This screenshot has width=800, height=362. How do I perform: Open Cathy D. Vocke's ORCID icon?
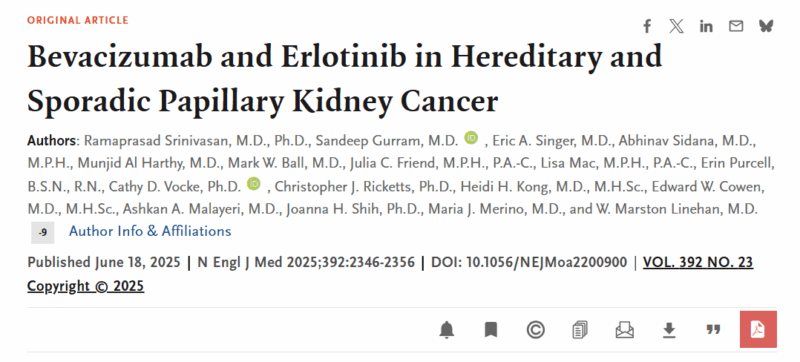[x=254, y=184]
